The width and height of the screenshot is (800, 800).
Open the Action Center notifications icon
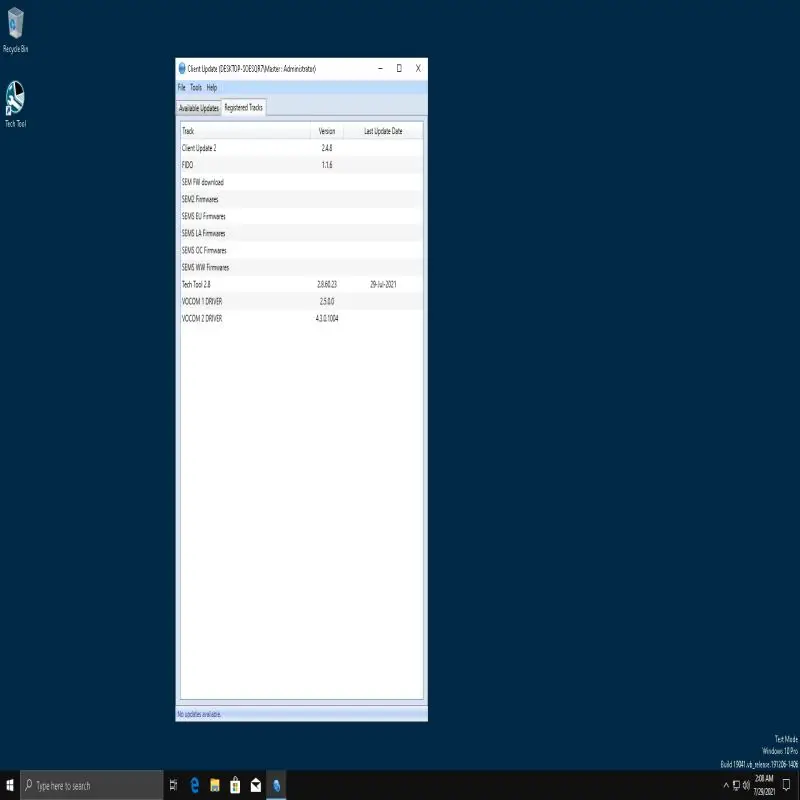coord(787,785)
